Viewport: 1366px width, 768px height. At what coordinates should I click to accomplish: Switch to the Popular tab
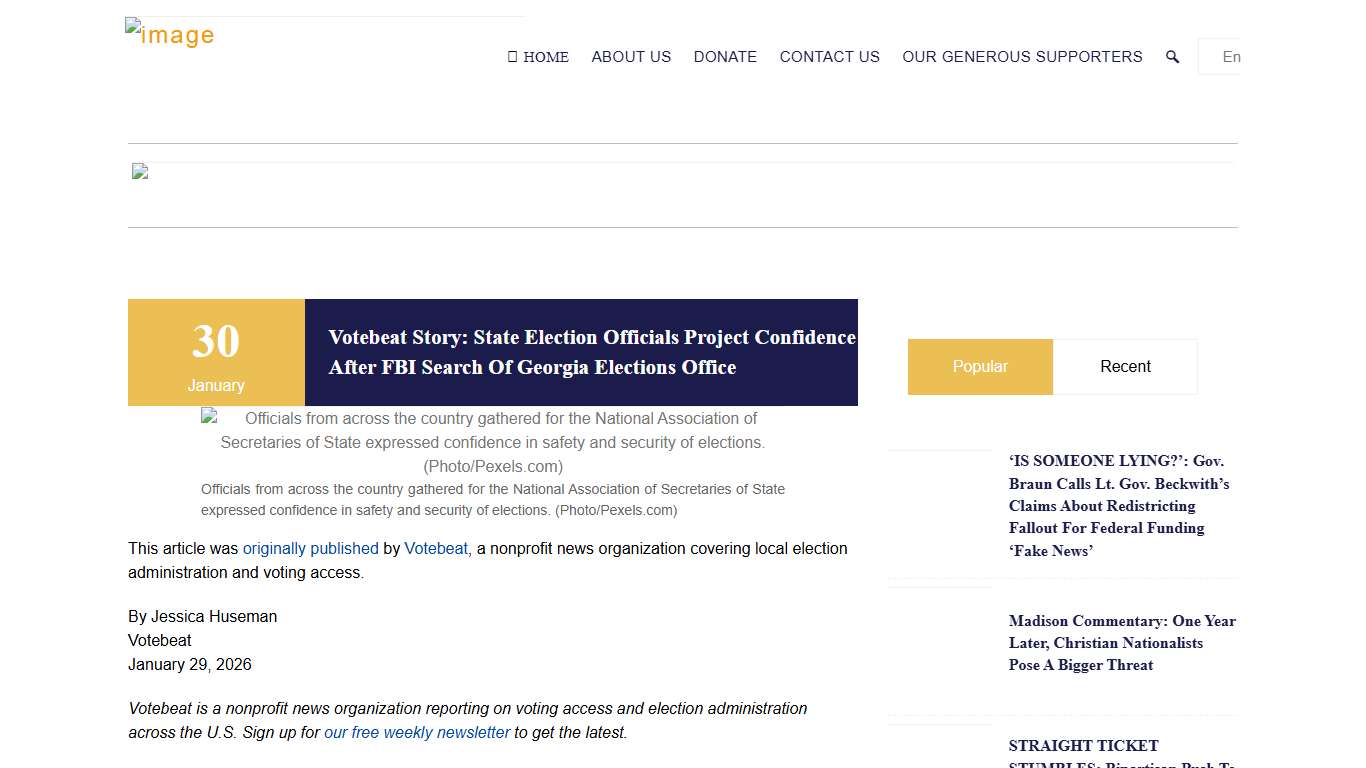pyautogui.click(x=980, y=367)
